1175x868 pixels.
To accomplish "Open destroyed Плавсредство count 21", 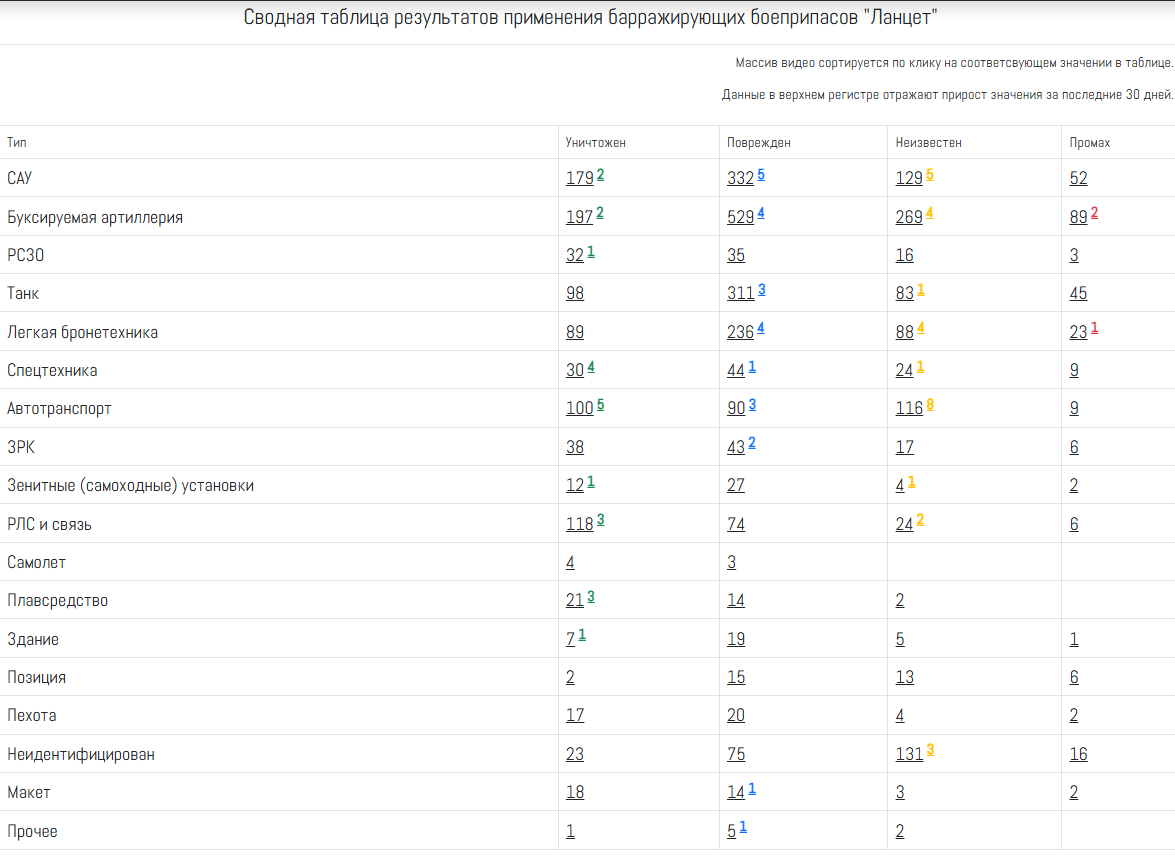I will click(574, 601).
